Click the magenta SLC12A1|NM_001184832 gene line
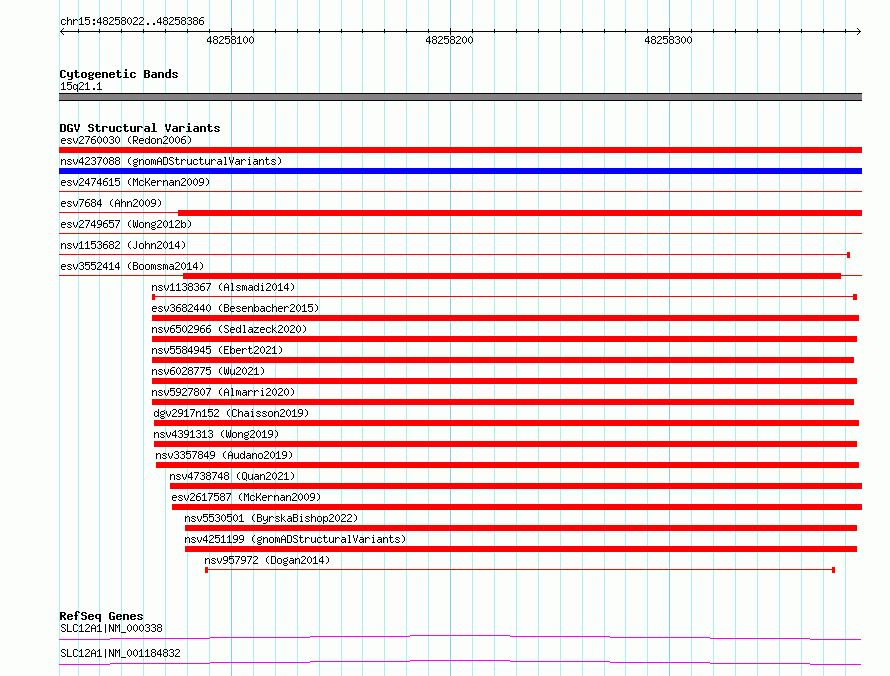Image resolution: width=890 pixels, height=676 pixels. pyautogui.click(x=460, y=662)
